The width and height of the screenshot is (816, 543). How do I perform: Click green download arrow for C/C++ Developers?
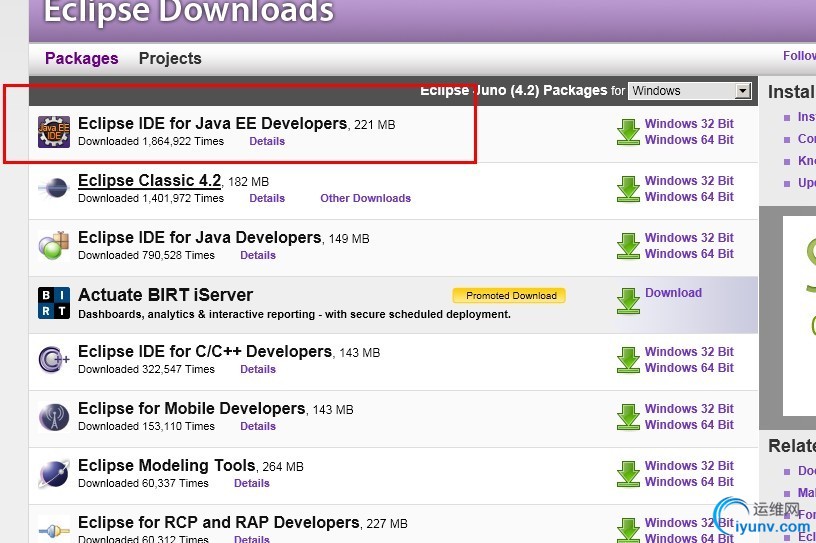click(x=628, y=360)
